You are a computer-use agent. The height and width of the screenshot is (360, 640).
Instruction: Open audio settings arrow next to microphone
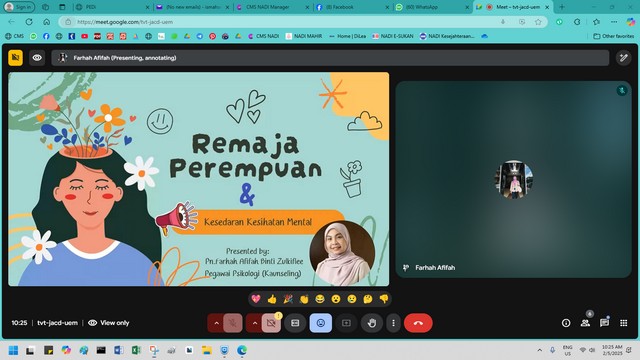coord(216,323)
